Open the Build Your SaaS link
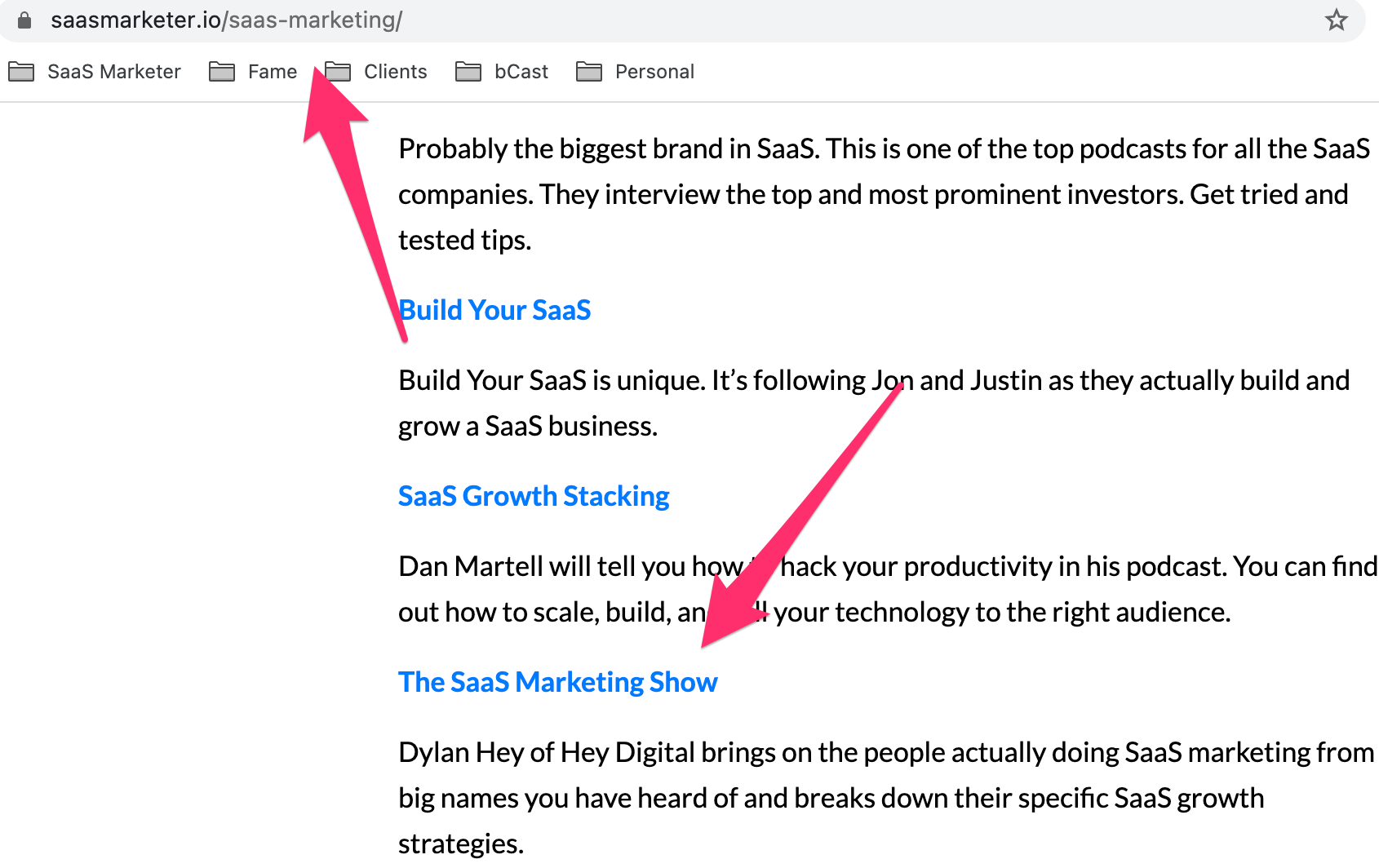Viewport: 1379px width, 868px height. (x=494, y=310)
